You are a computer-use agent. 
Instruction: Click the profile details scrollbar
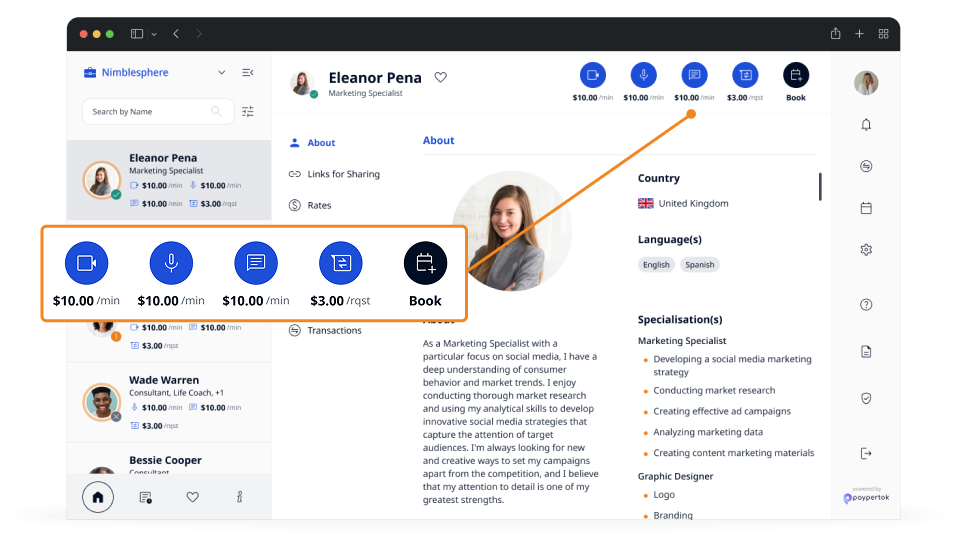[820, 187]
